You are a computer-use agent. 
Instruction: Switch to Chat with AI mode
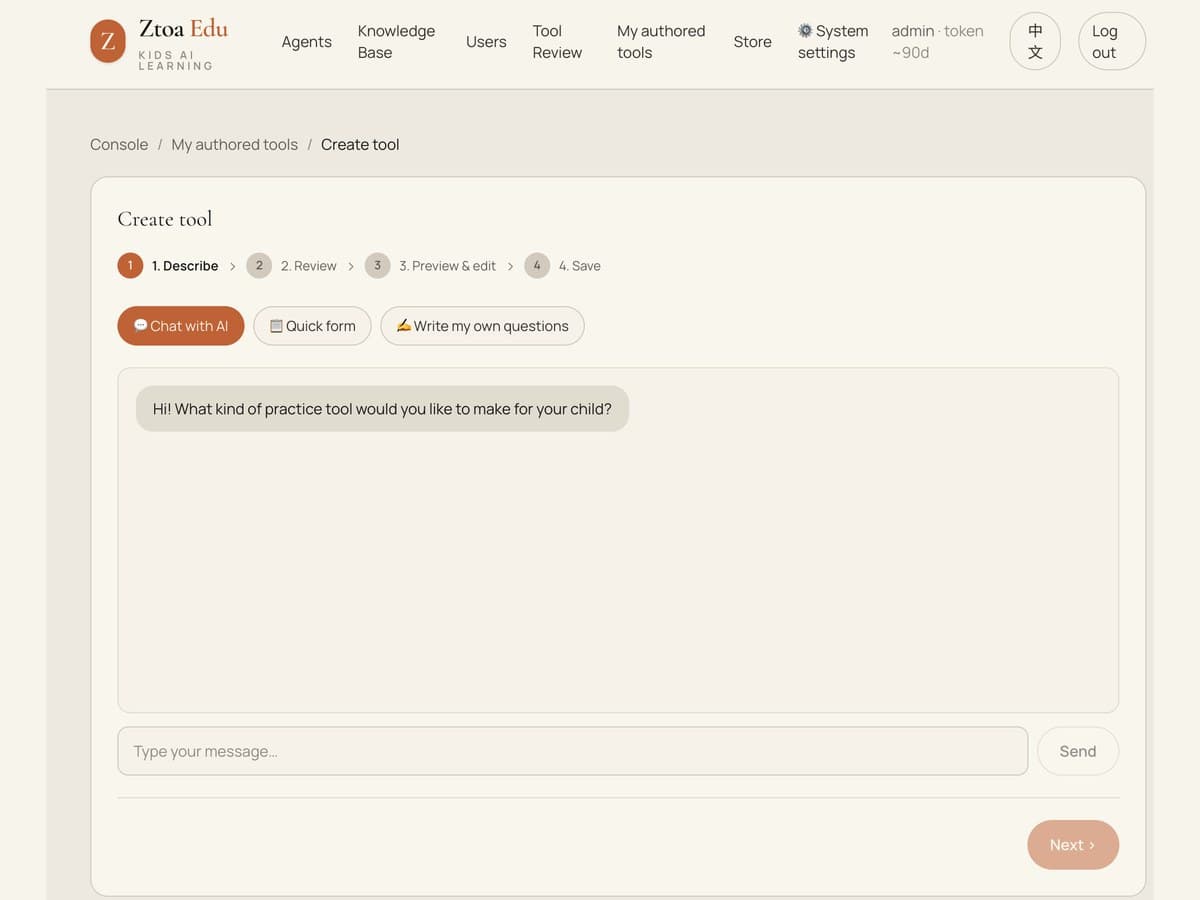coord(180,326)
